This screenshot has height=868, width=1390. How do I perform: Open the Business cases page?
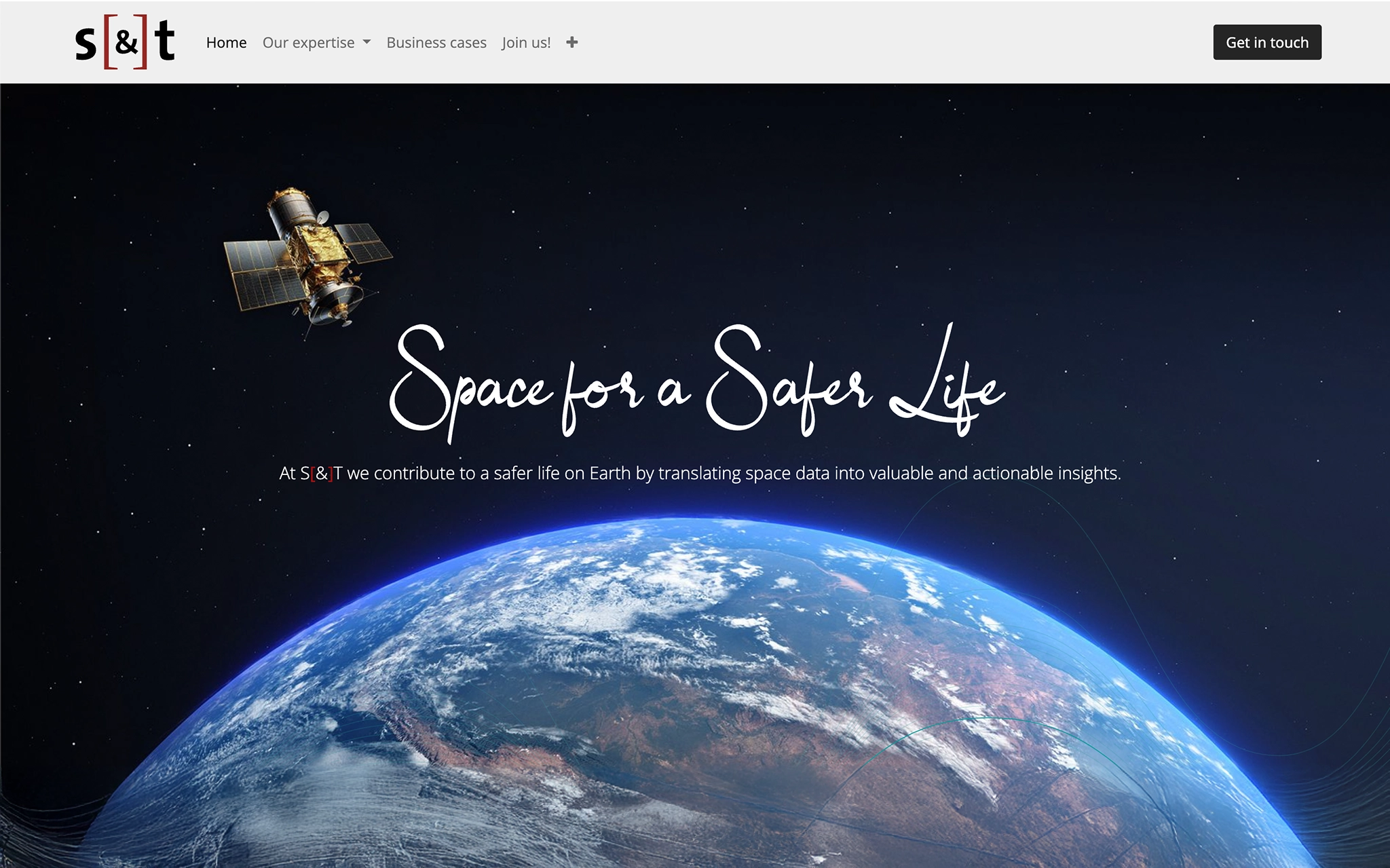tap(436, 42)
